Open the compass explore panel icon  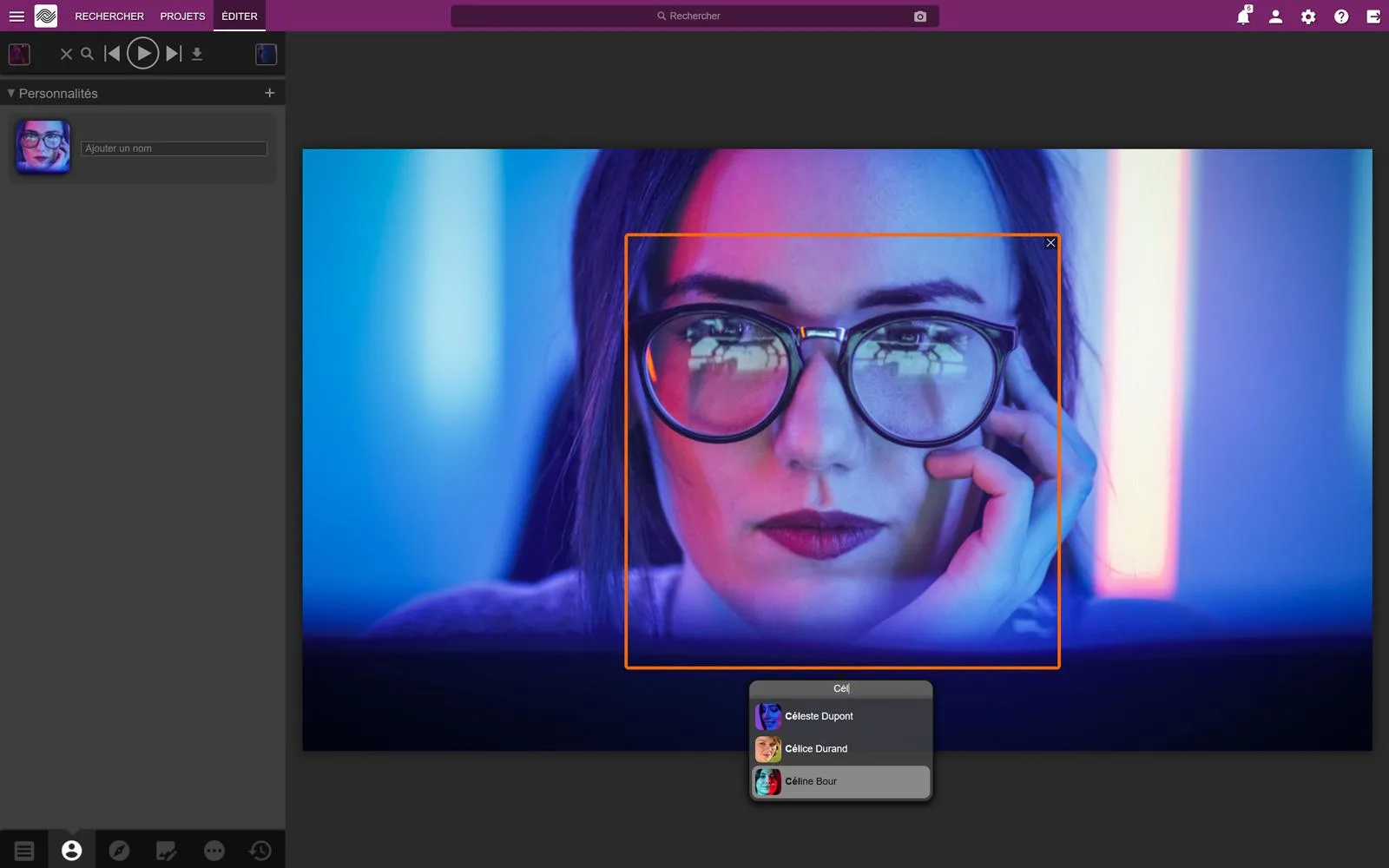tap(119, 851)
